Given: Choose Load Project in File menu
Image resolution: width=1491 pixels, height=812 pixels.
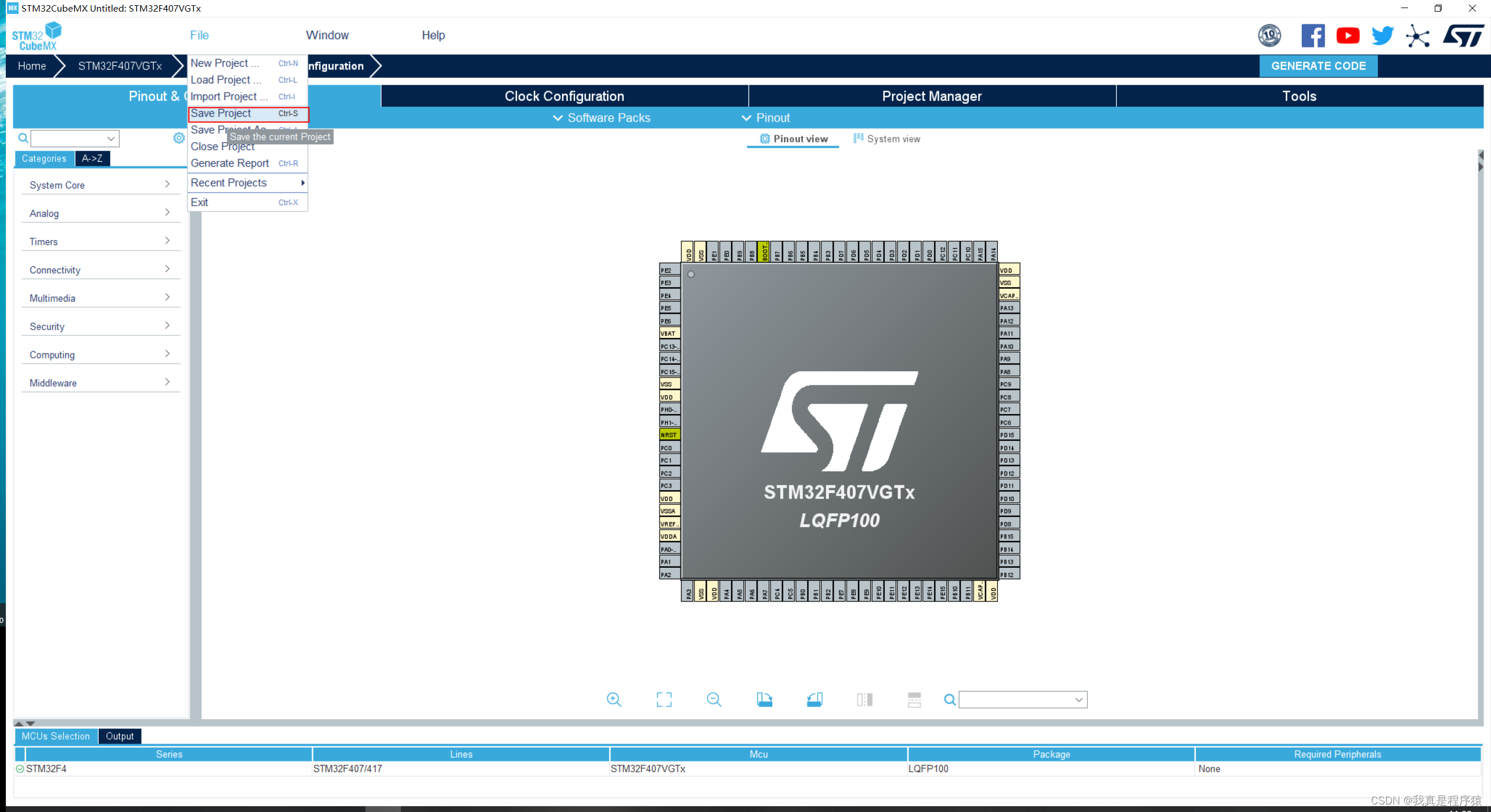Looking at the screenshot, I should pyautogui.click(x=248, y=80).
